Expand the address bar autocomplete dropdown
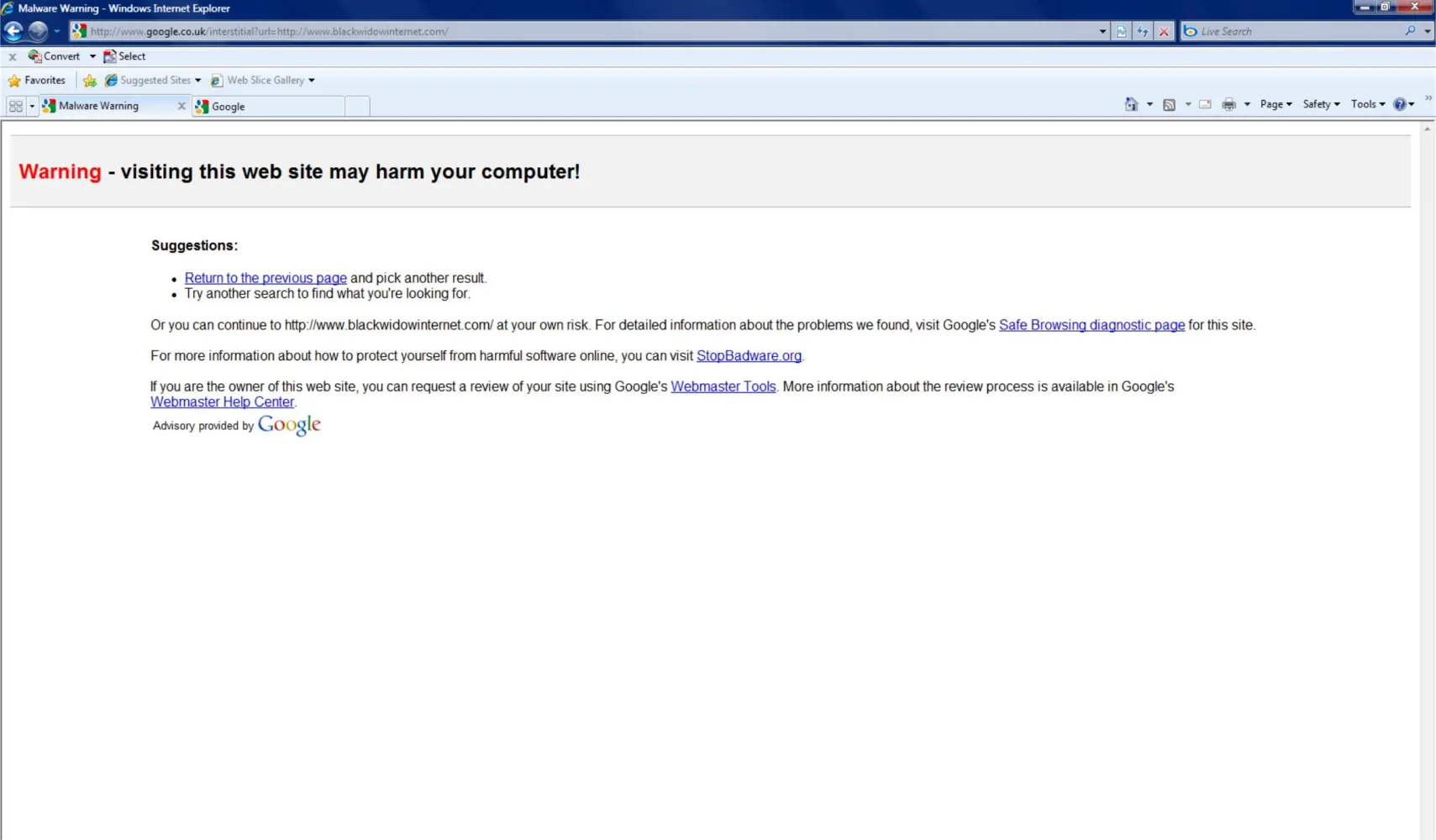Image resolution: width=1436 pixels, height=840 pixels. tap(1102, 31)
